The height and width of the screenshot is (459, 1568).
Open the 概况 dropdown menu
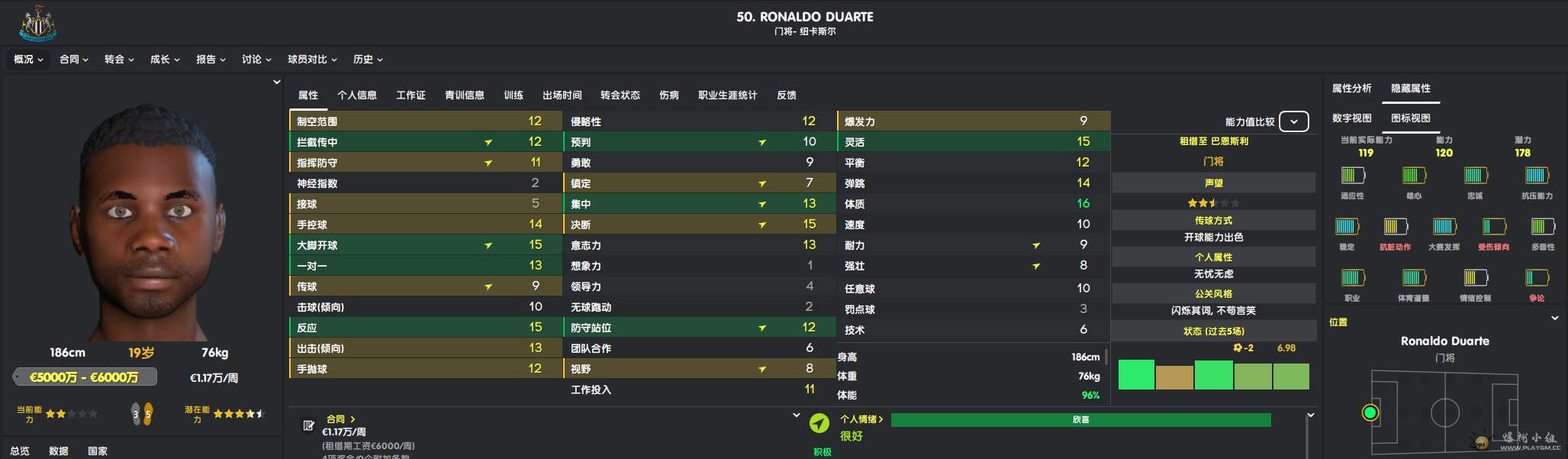click(28, 60)
